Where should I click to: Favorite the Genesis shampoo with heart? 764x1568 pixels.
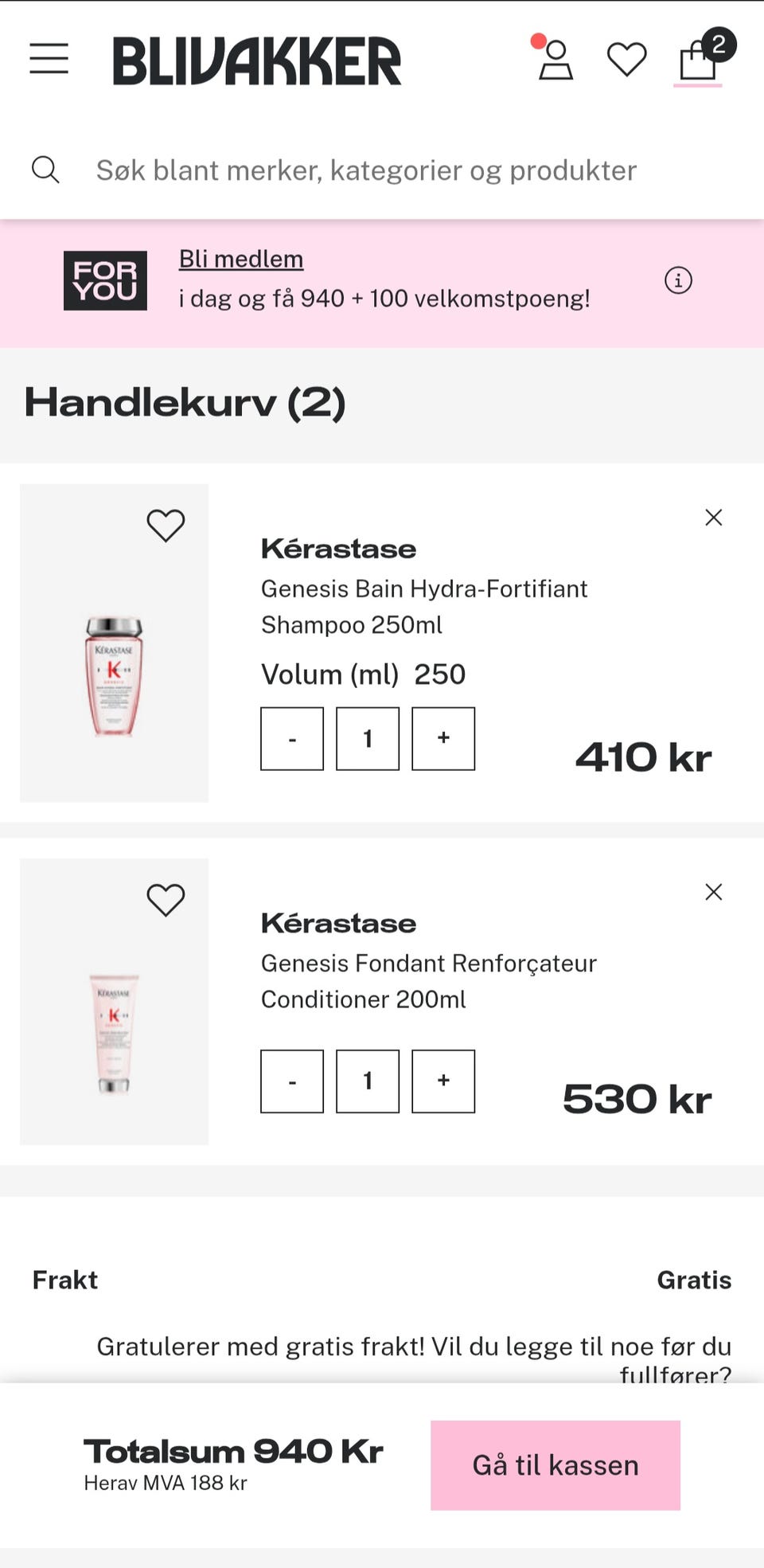[x=166, y=526]
